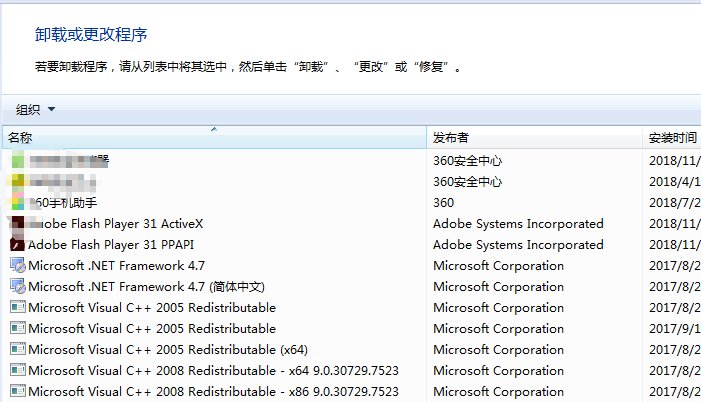Click the green icon of the 360安全中心 program dated 2018/11

[18, 160]
